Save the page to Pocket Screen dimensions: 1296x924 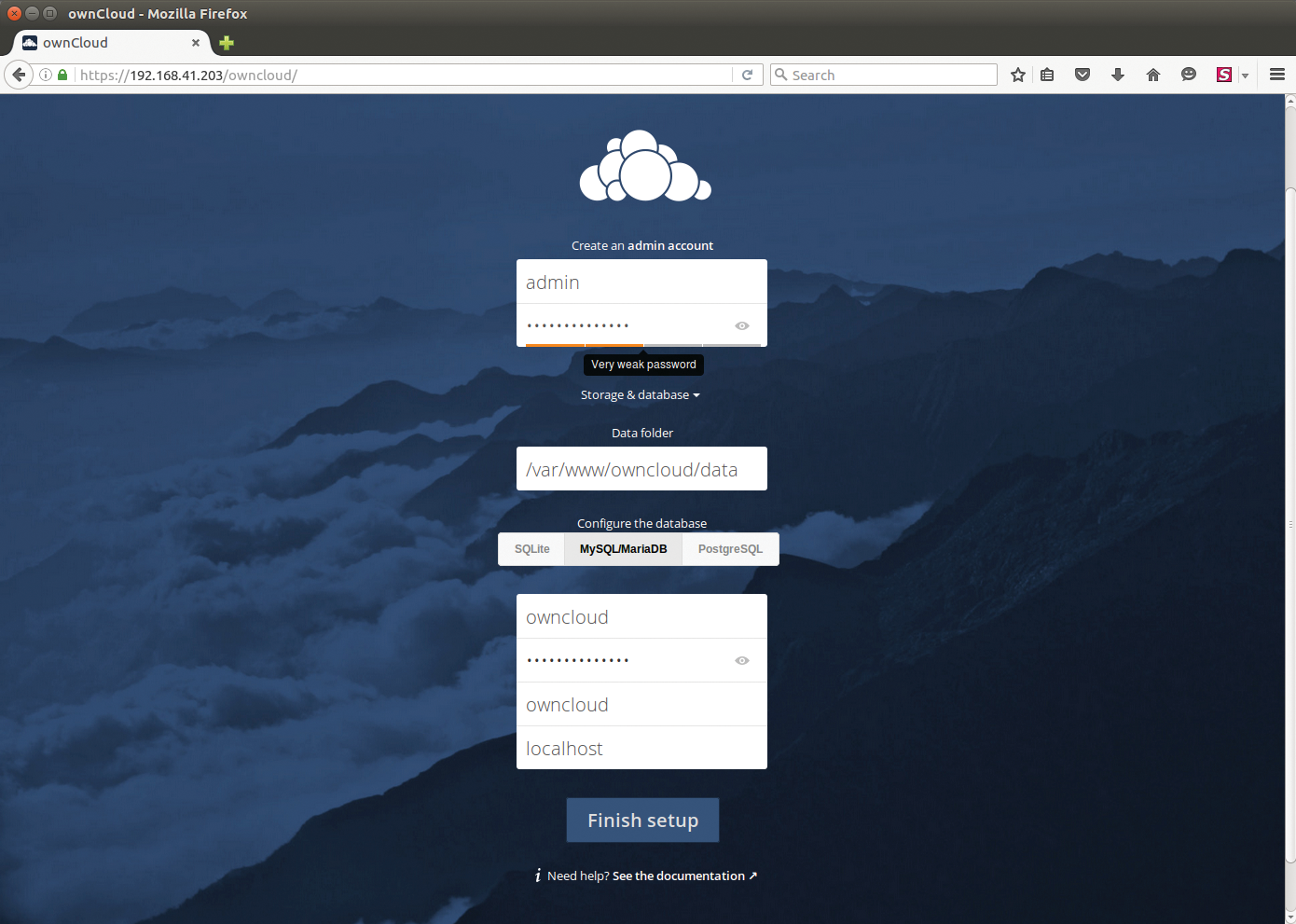[x=1082, y=75]
